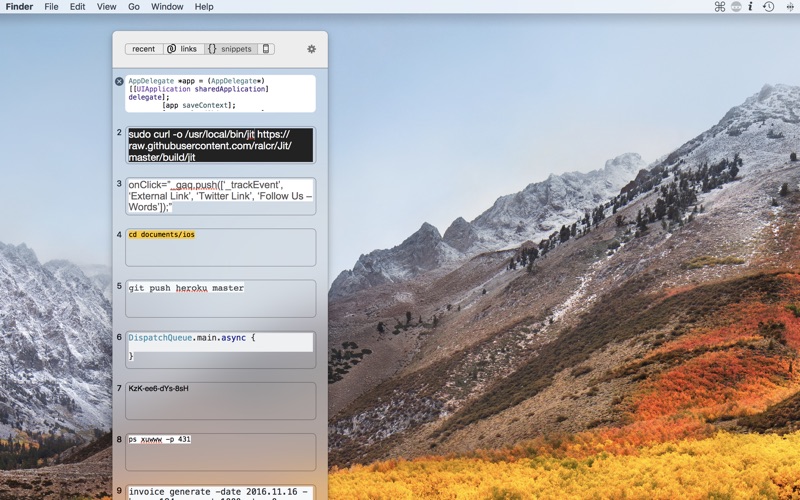Select the AppDelegate sharedApplication snippet

point(220,94)
